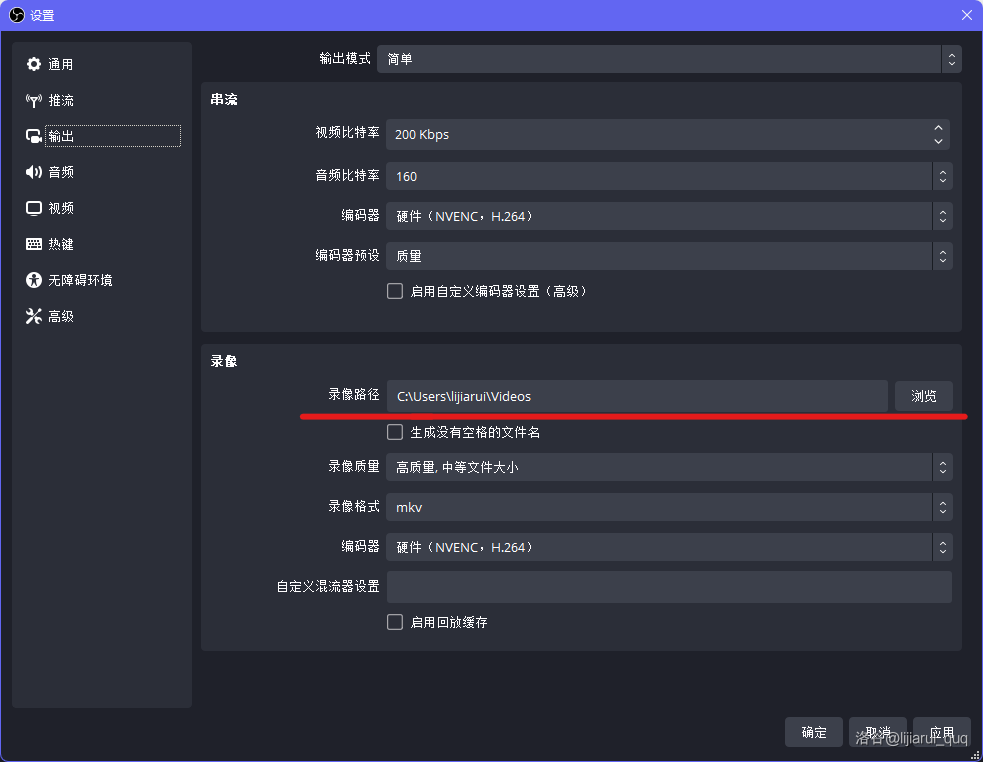Enable 启用回放缓存 checkbox
The width and height of the screenshot is (983, 762).
[x=395, y=622]
